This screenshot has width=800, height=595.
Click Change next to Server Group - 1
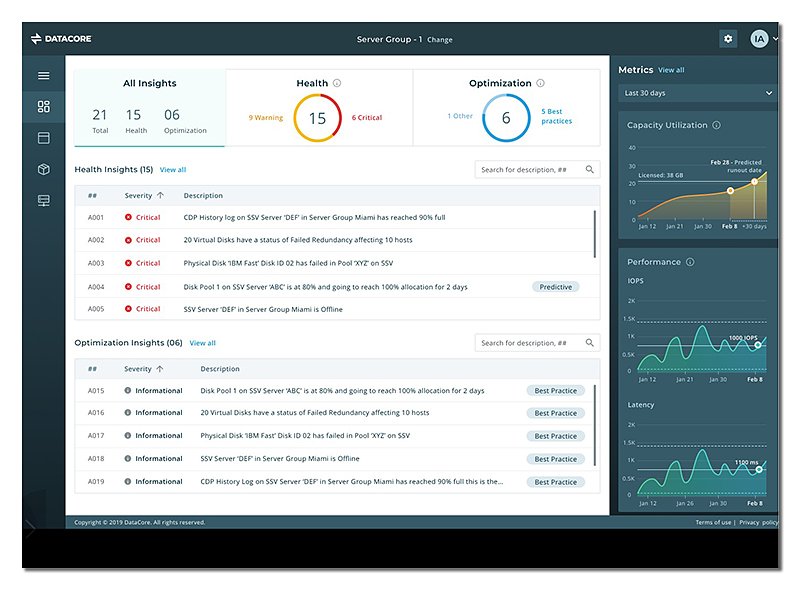coord(440,40)
